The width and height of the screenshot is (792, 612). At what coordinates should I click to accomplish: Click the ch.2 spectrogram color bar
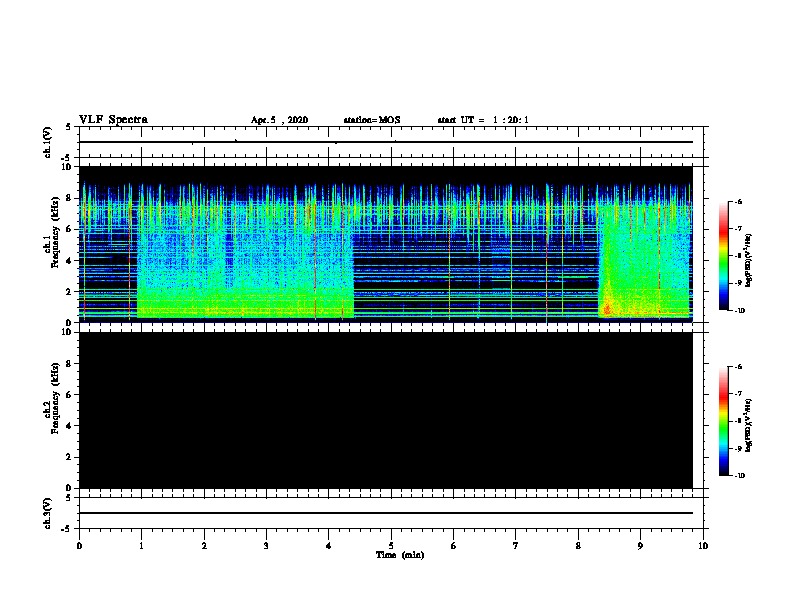click(723, 421)
